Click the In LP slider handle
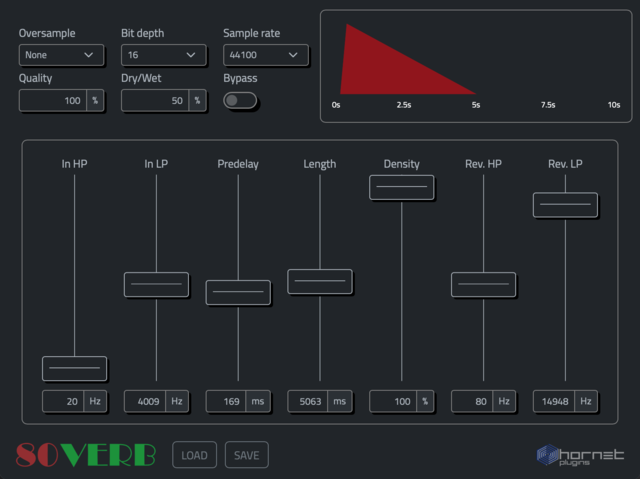 pos(156,284)
